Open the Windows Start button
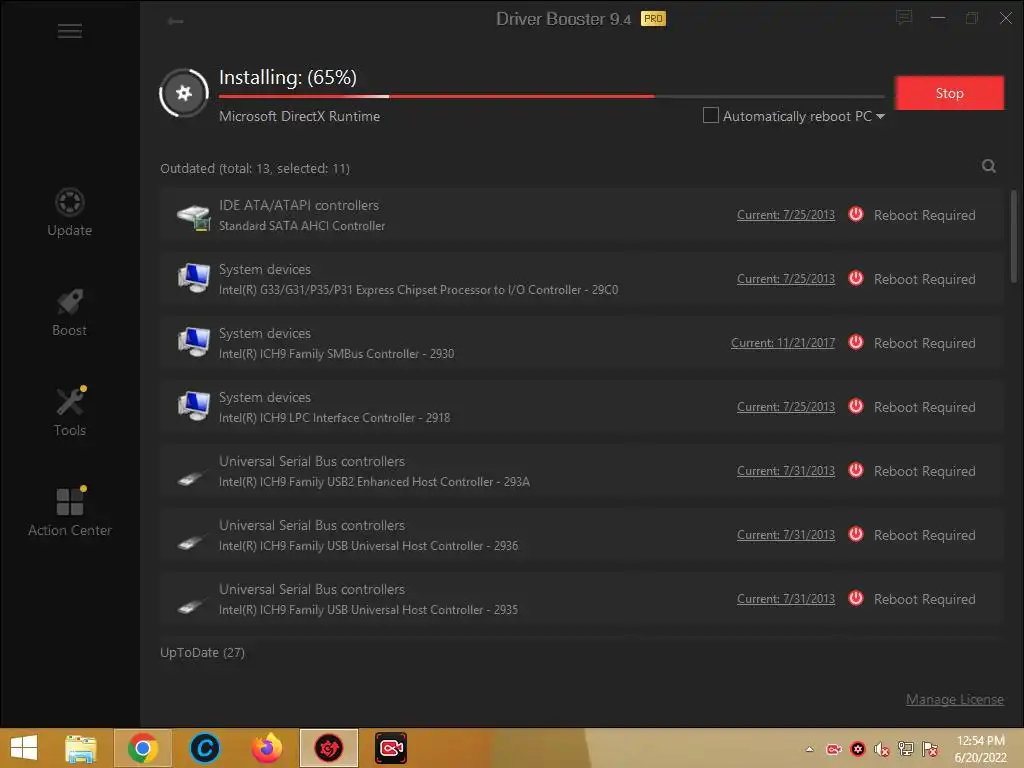 coord(24,748)
